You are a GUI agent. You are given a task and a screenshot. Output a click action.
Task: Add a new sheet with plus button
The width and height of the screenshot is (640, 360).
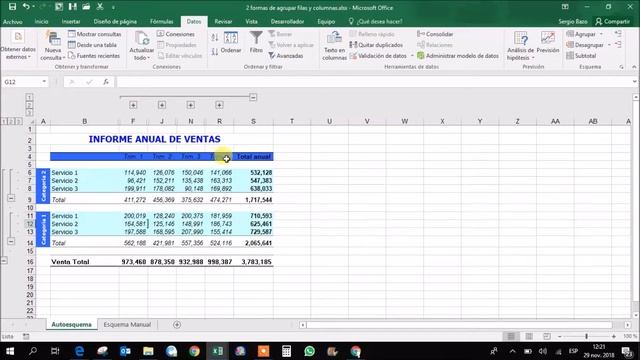point(177,324)
